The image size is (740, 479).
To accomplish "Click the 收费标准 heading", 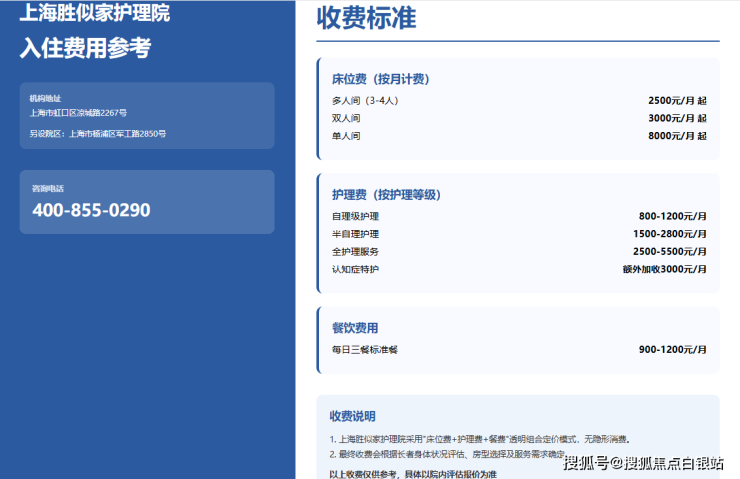I will (366, 18).
